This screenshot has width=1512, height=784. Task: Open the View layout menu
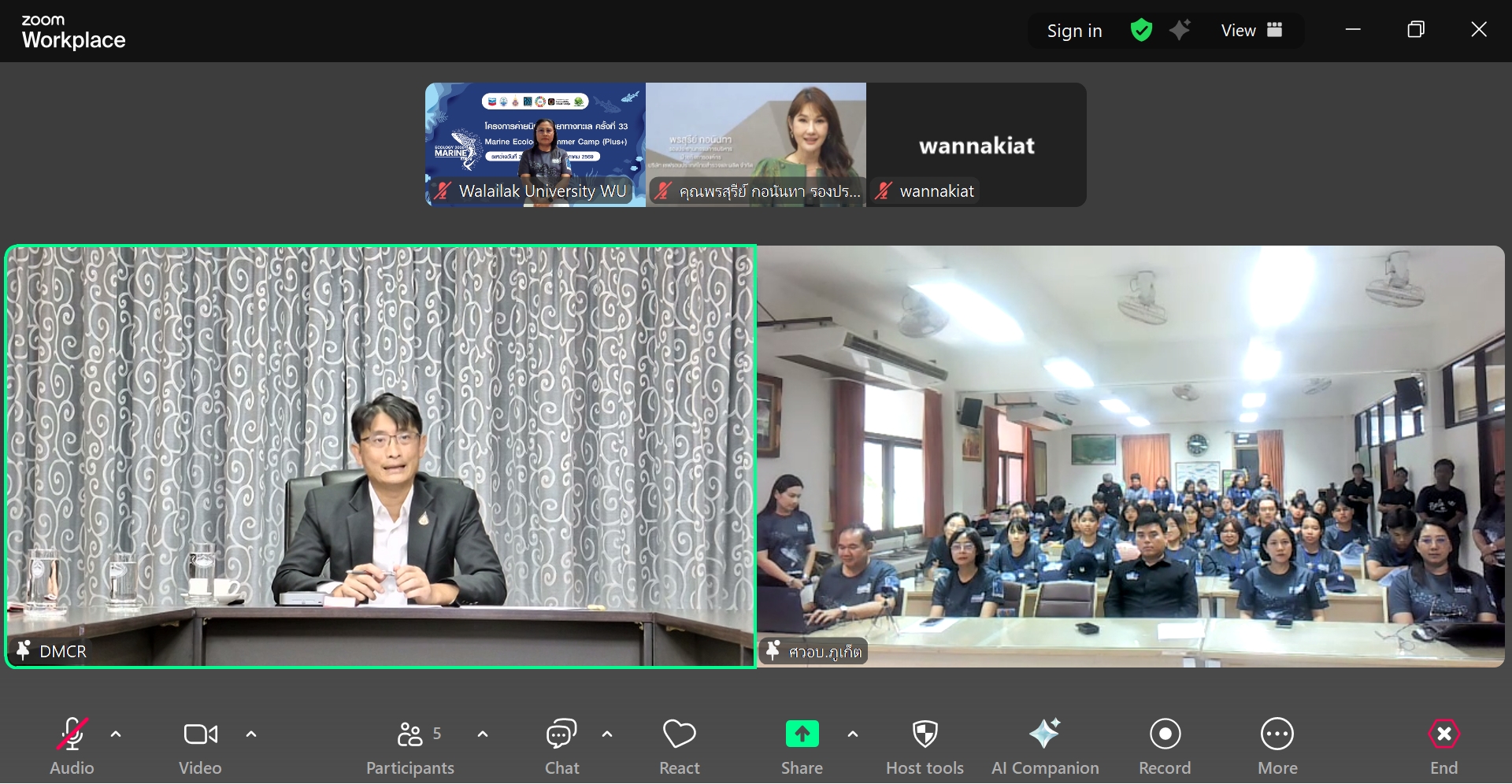[1251, 31]
